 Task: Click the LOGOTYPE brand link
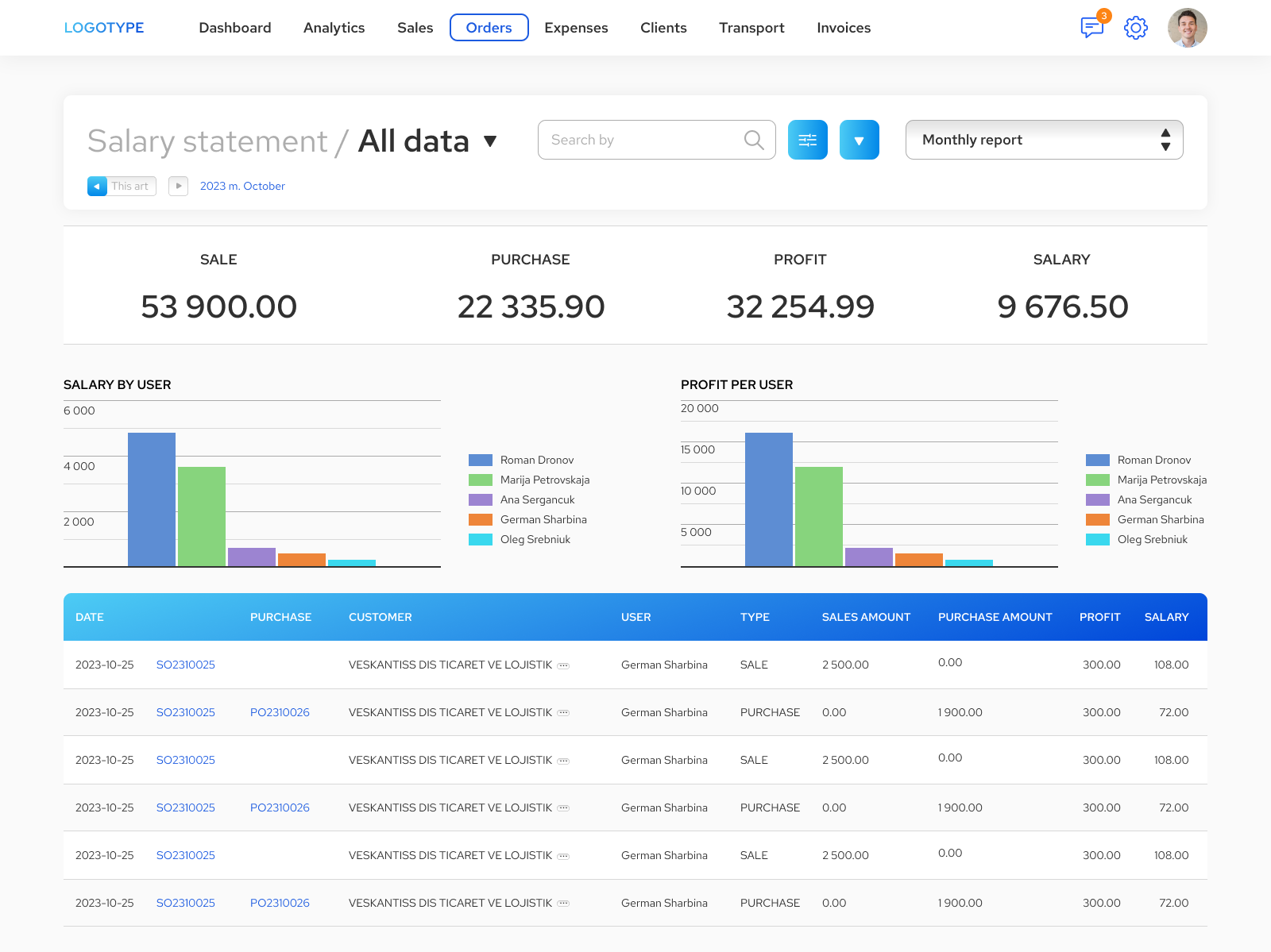104,28
